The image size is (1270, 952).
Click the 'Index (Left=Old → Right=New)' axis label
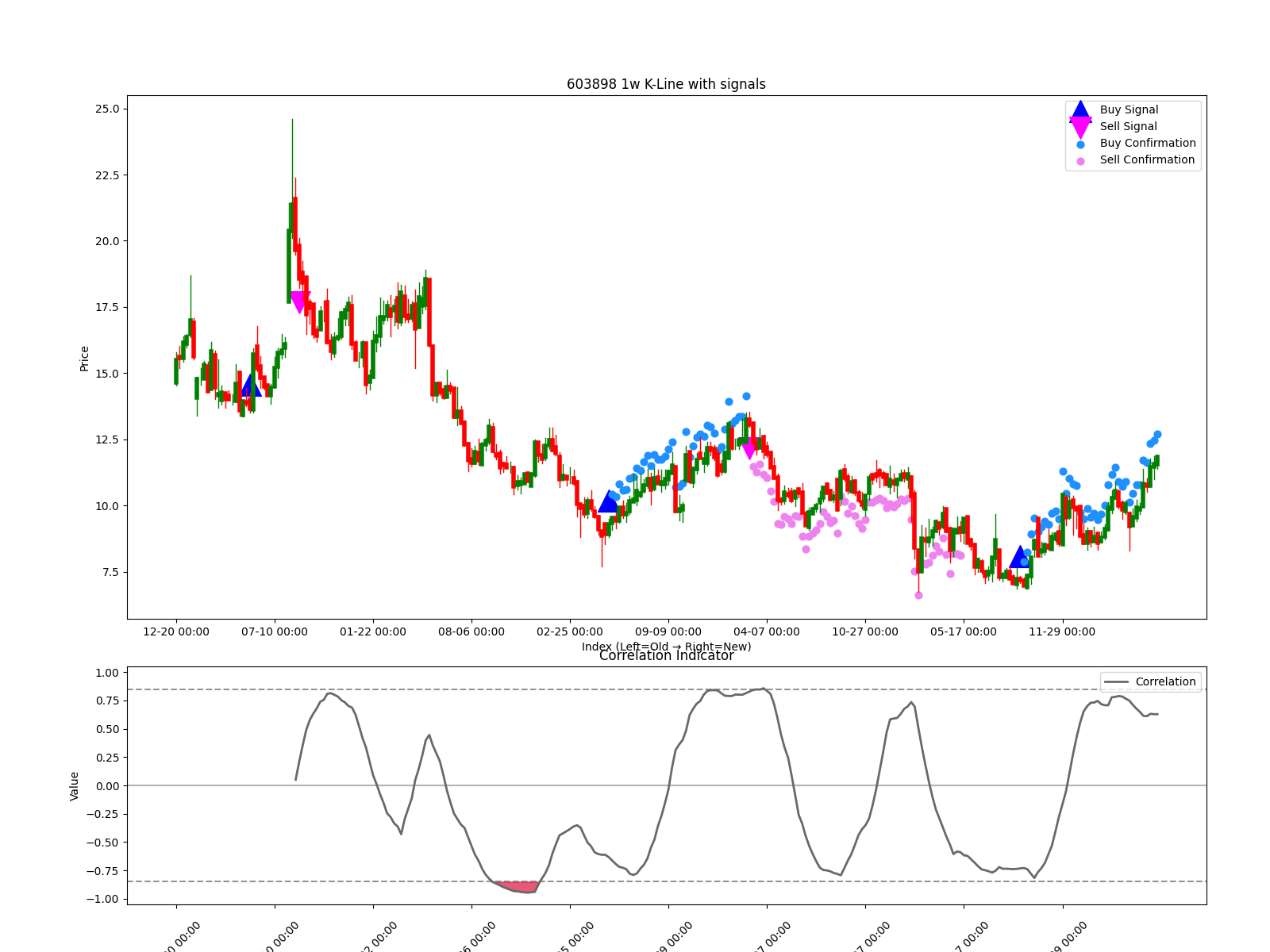coord(666,647)
